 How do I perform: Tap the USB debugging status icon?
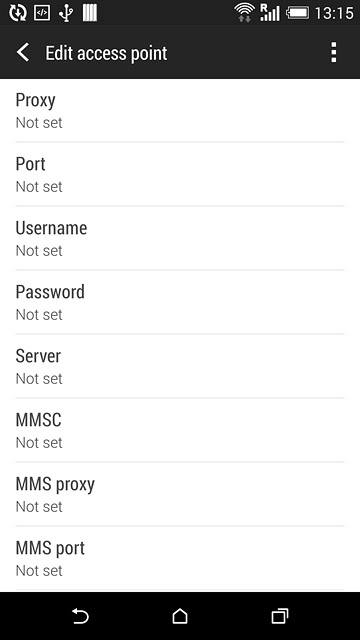click(x=42, y=13)
